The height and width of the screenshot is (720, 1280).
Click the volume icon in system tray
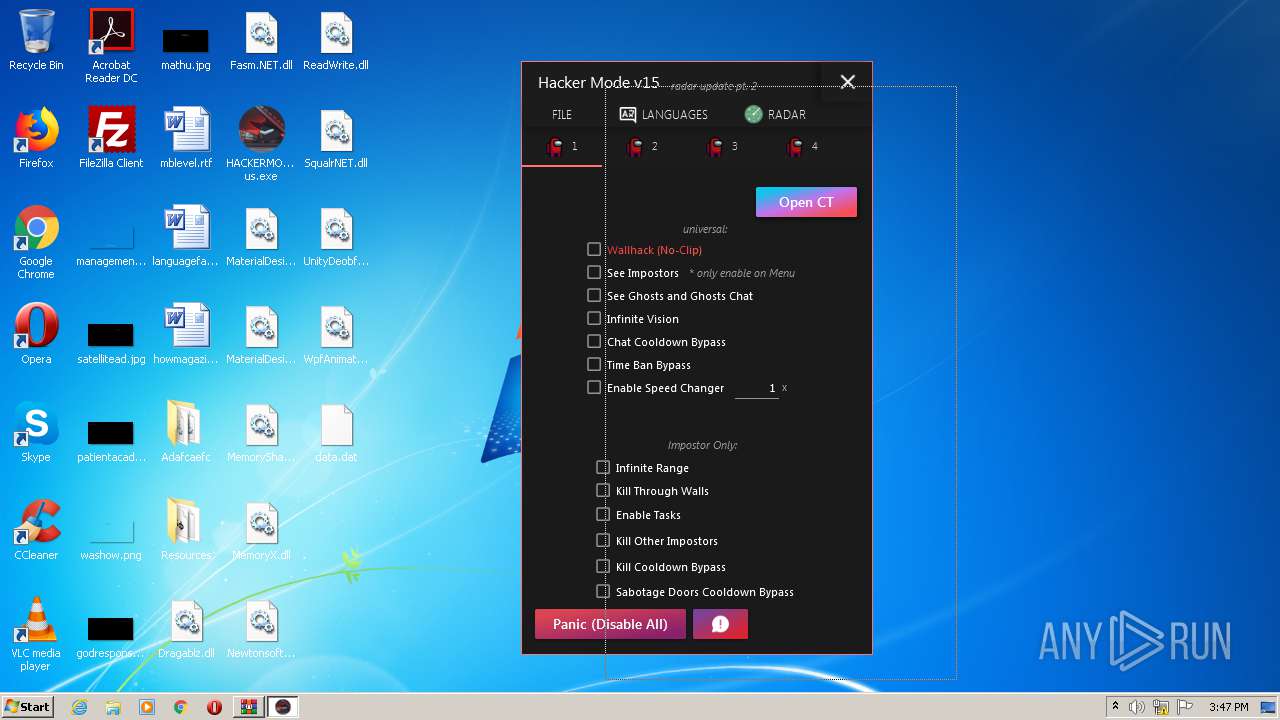(x=1137, y=707)
